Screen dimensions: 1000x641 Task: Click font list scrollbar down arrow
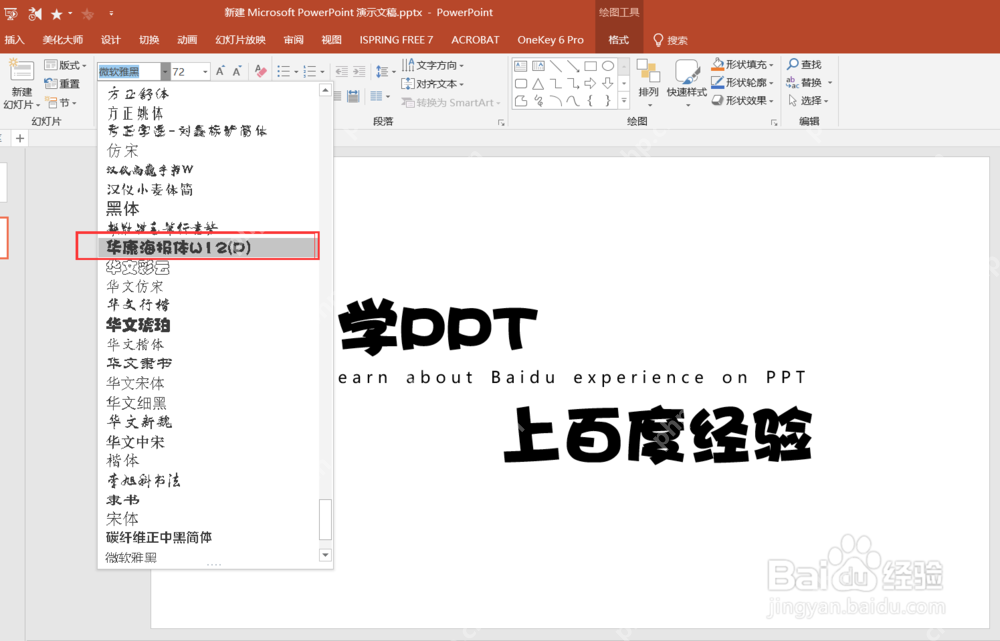pyautogui.click(x=325, y=555)
